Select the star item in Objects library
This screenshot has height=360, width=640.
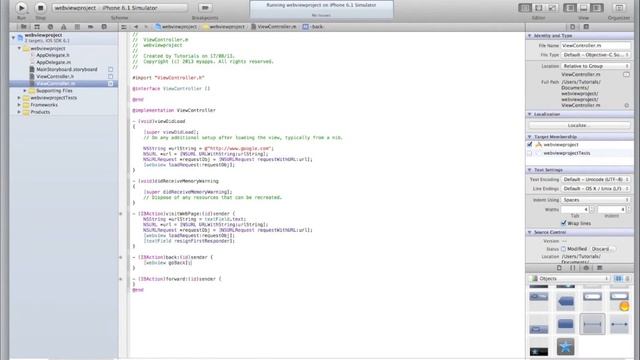point(565,347)
